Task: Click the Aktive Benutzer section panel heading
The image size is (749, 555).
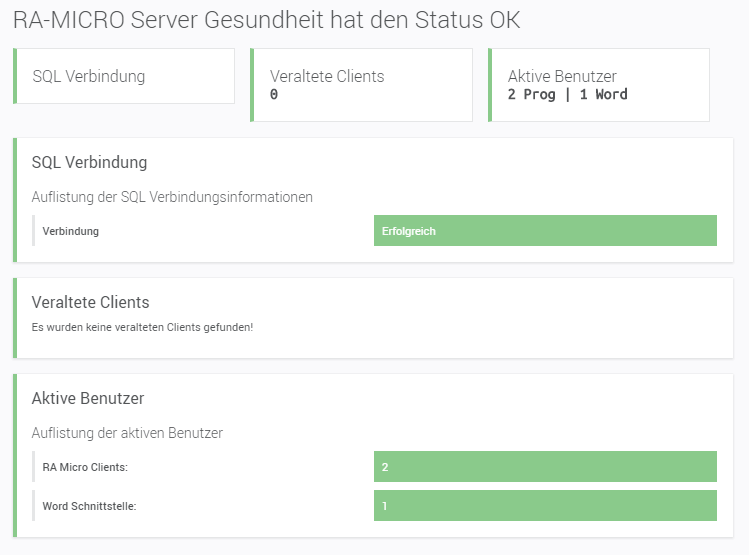Action: point(88,398)
